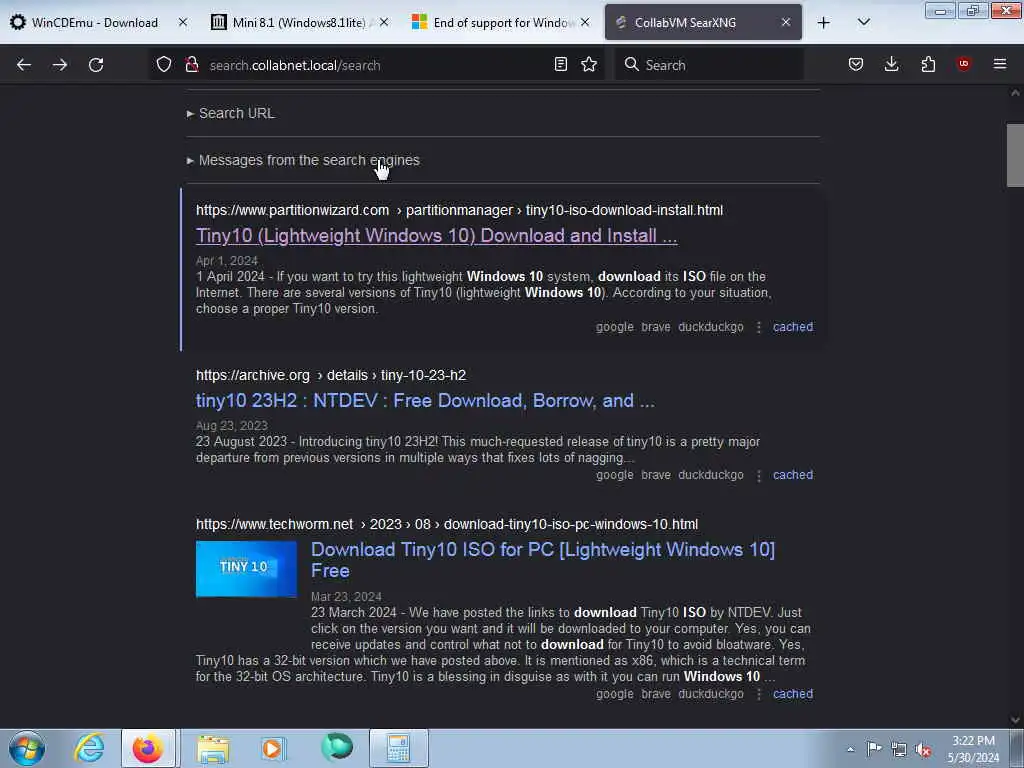Open a new tab with plus button
The width and height of the screenshot is (1024, 768).
pyautogui.click(x=824, y=23)
